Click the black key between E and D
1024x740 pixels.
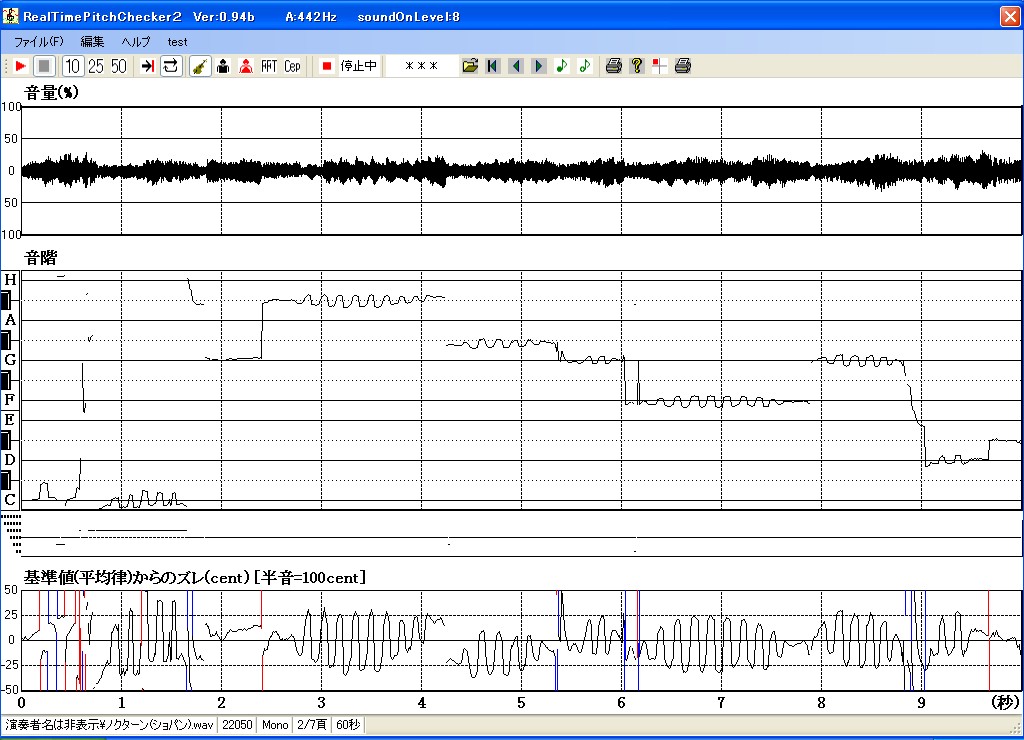(6, 440)
